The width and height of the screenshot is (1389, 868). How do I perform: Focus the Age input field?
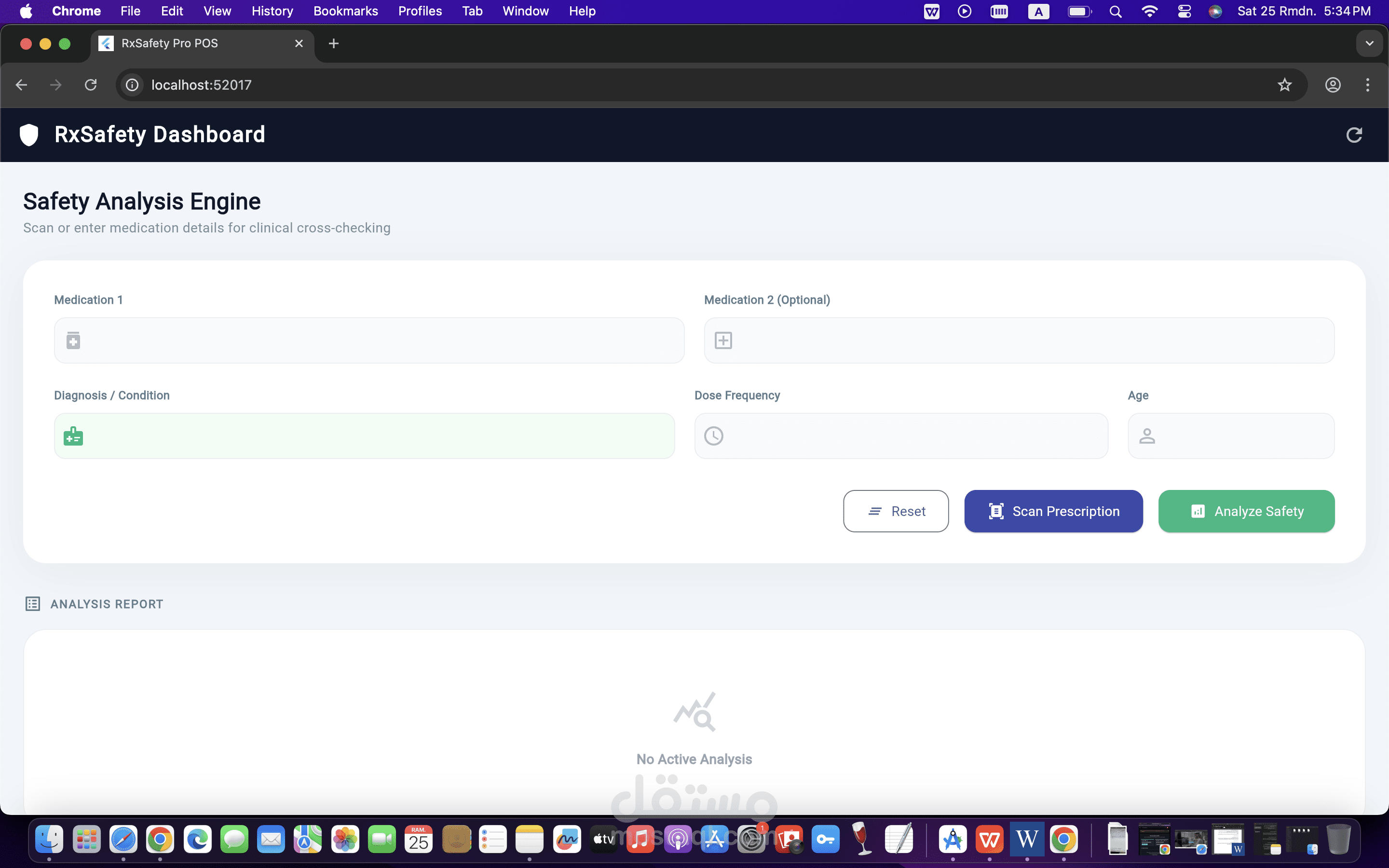click(1231, 436)
